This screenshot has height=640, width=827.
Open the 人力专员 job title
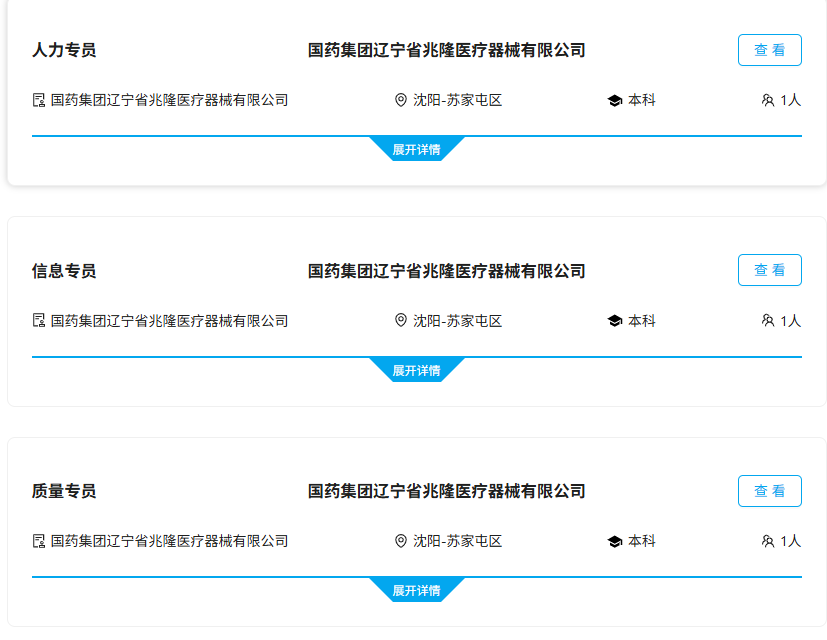tap(64, 50)
